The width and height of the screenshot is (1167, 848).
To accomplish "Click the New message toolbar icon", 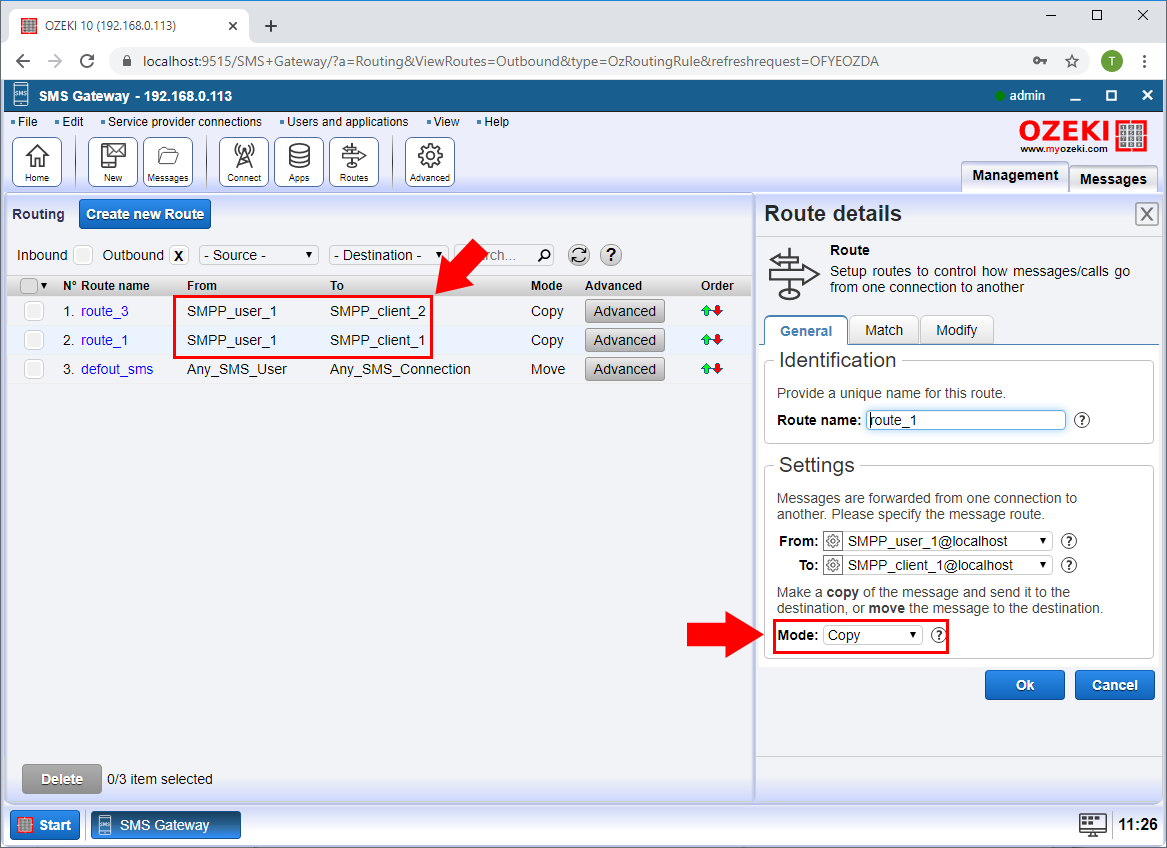I will tap(113, 162).
